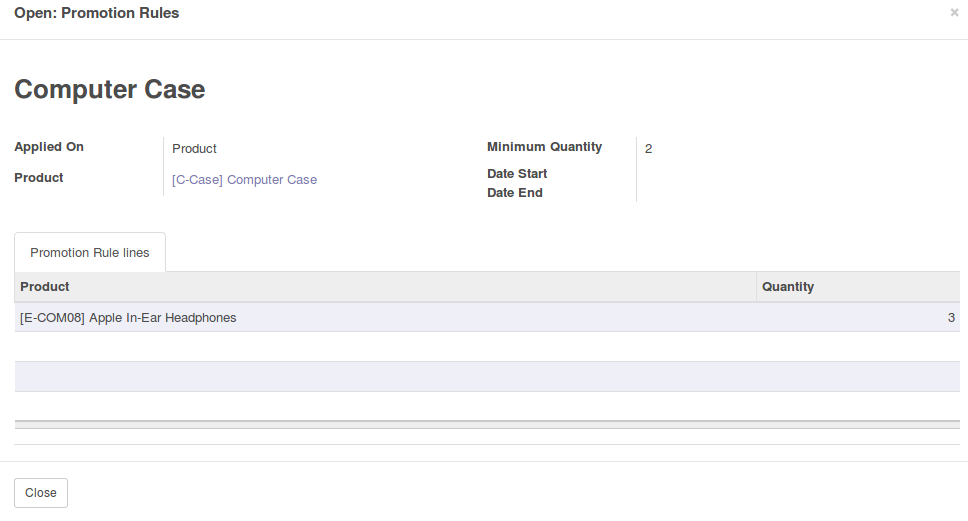Switch to the Promotion Rule lines tab

(90, 252)
